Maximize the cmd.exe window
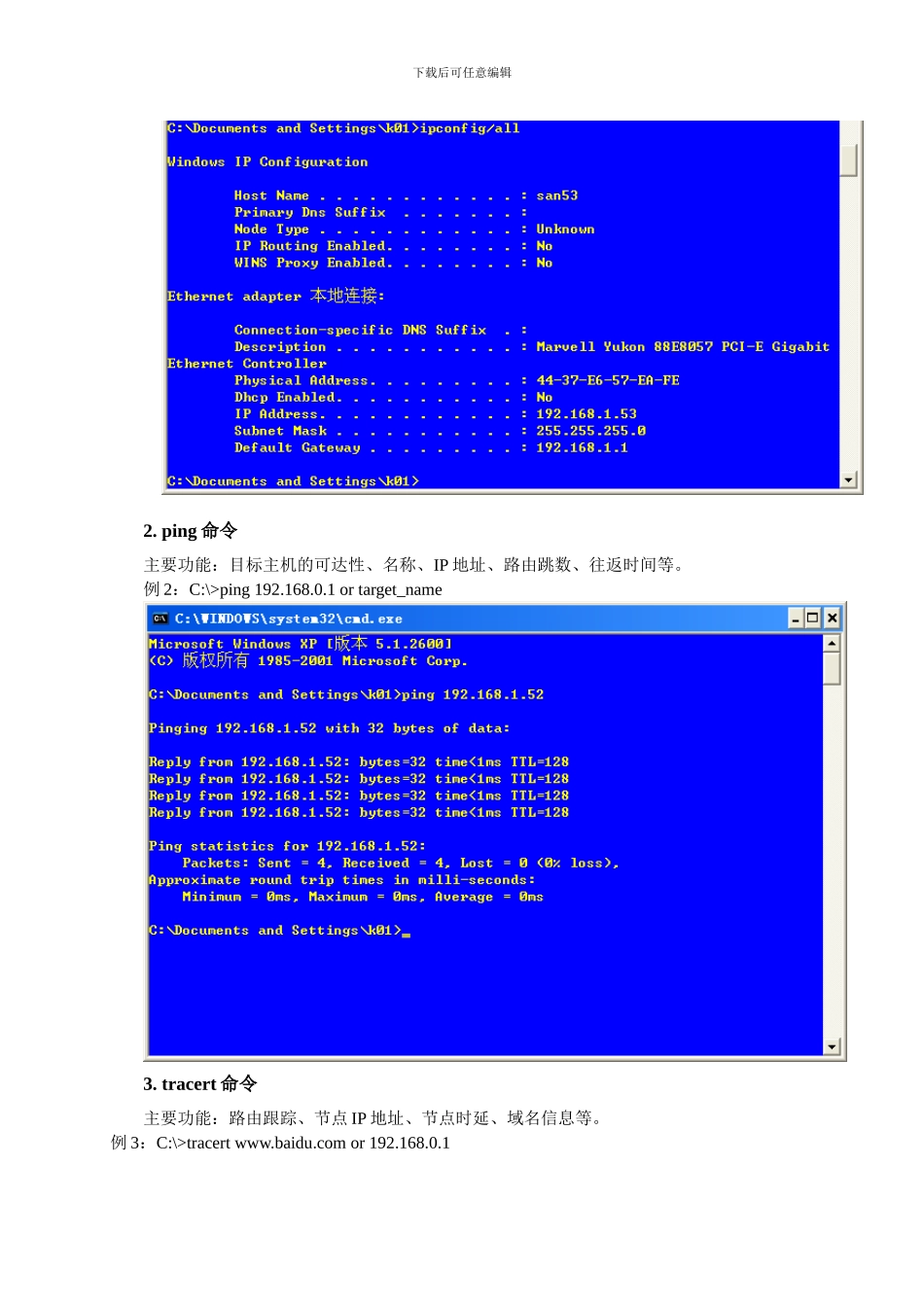The image size is (924, 1307). (x=813, y=618)
